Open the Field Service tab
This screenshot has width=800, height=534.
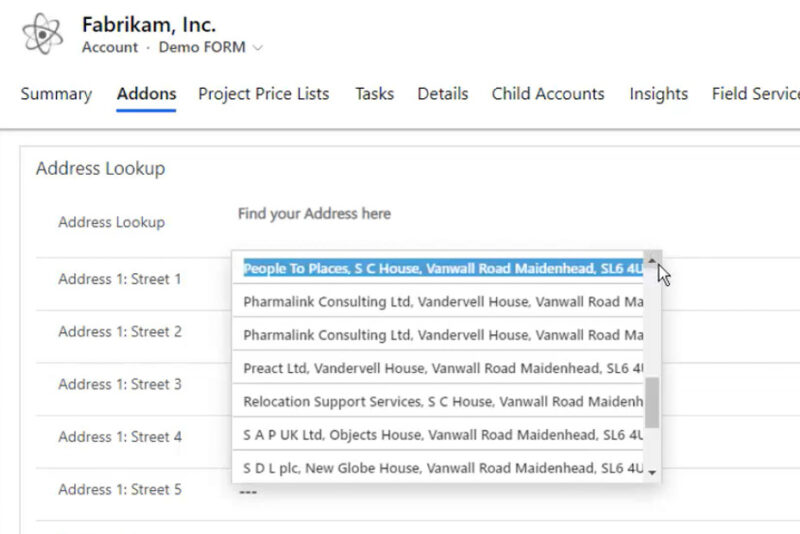click(x=756, y=94)
